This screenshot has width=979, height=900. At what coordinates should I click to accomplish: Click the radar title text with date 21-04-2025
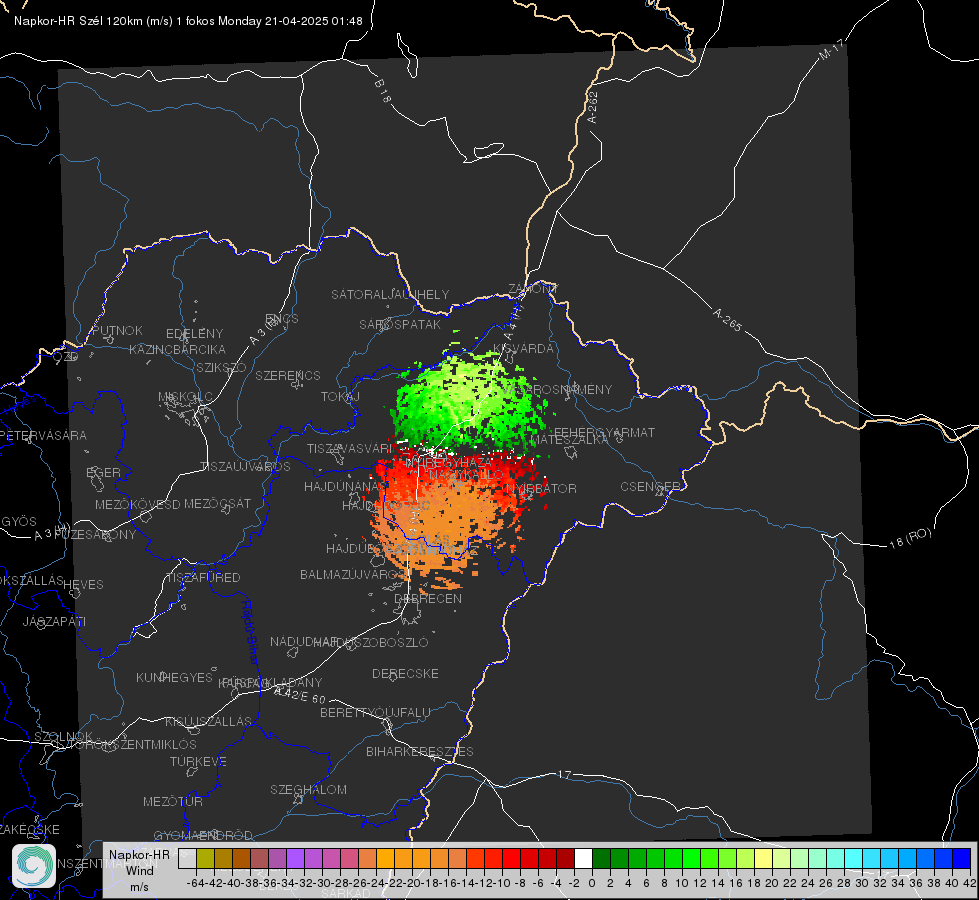coord(188,21)
